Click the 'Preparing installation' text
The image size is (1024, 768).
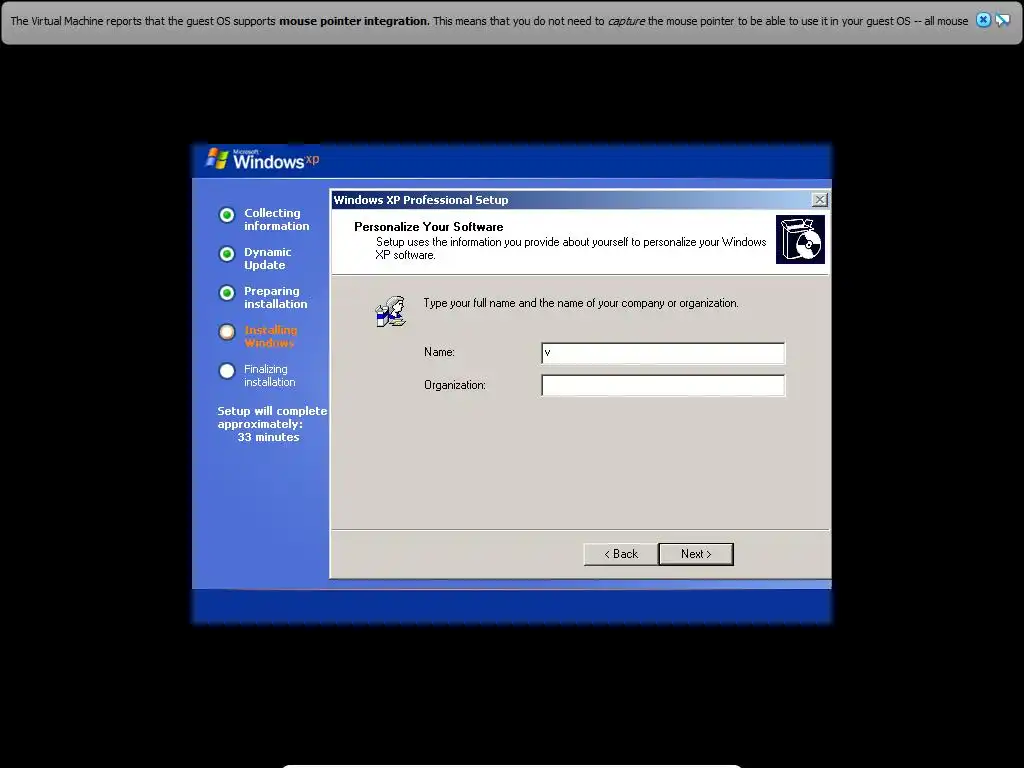click(x=276, y=298)
